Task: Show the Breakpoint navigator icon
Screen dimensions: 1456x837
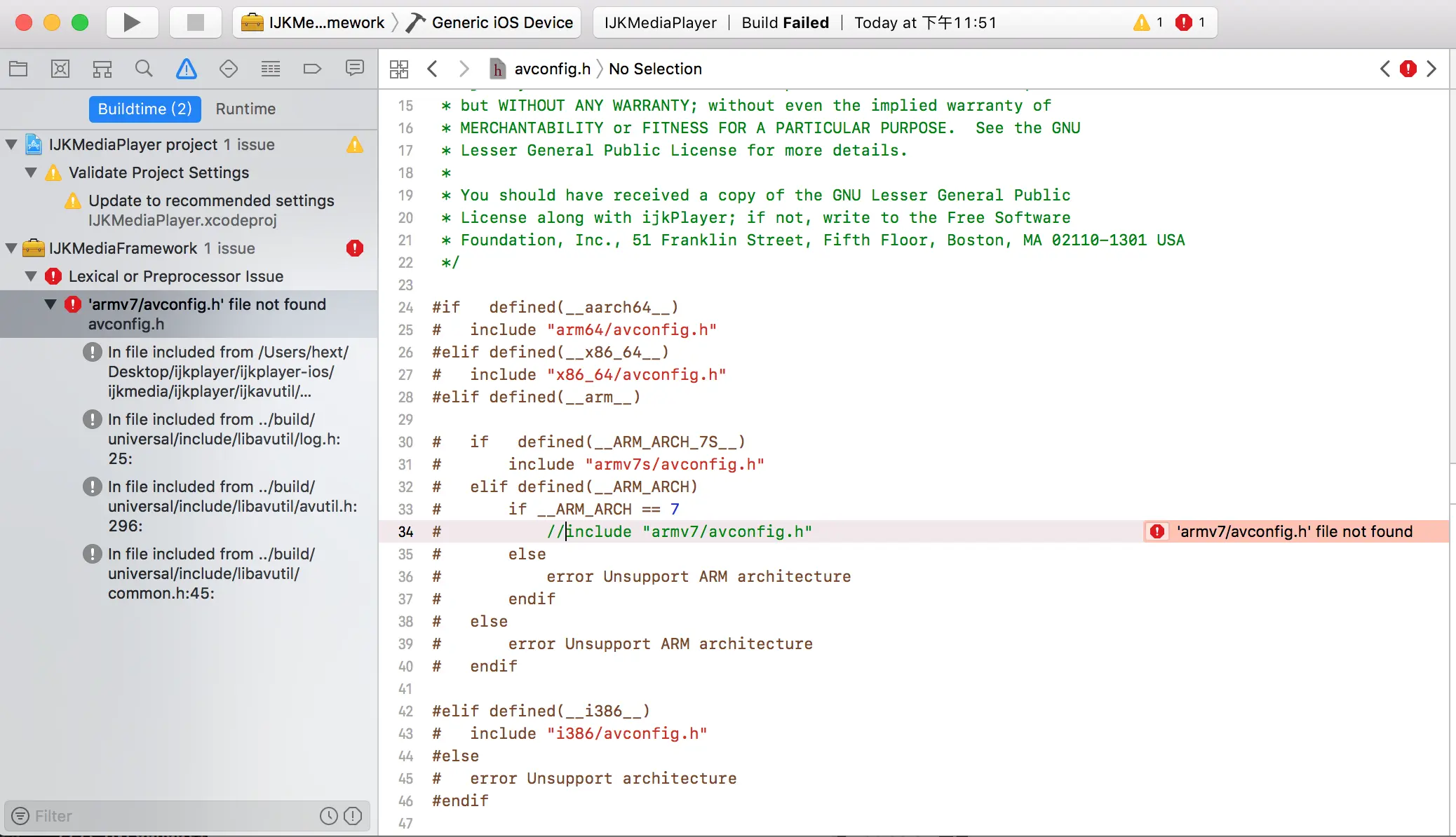Action: point(312,69)
